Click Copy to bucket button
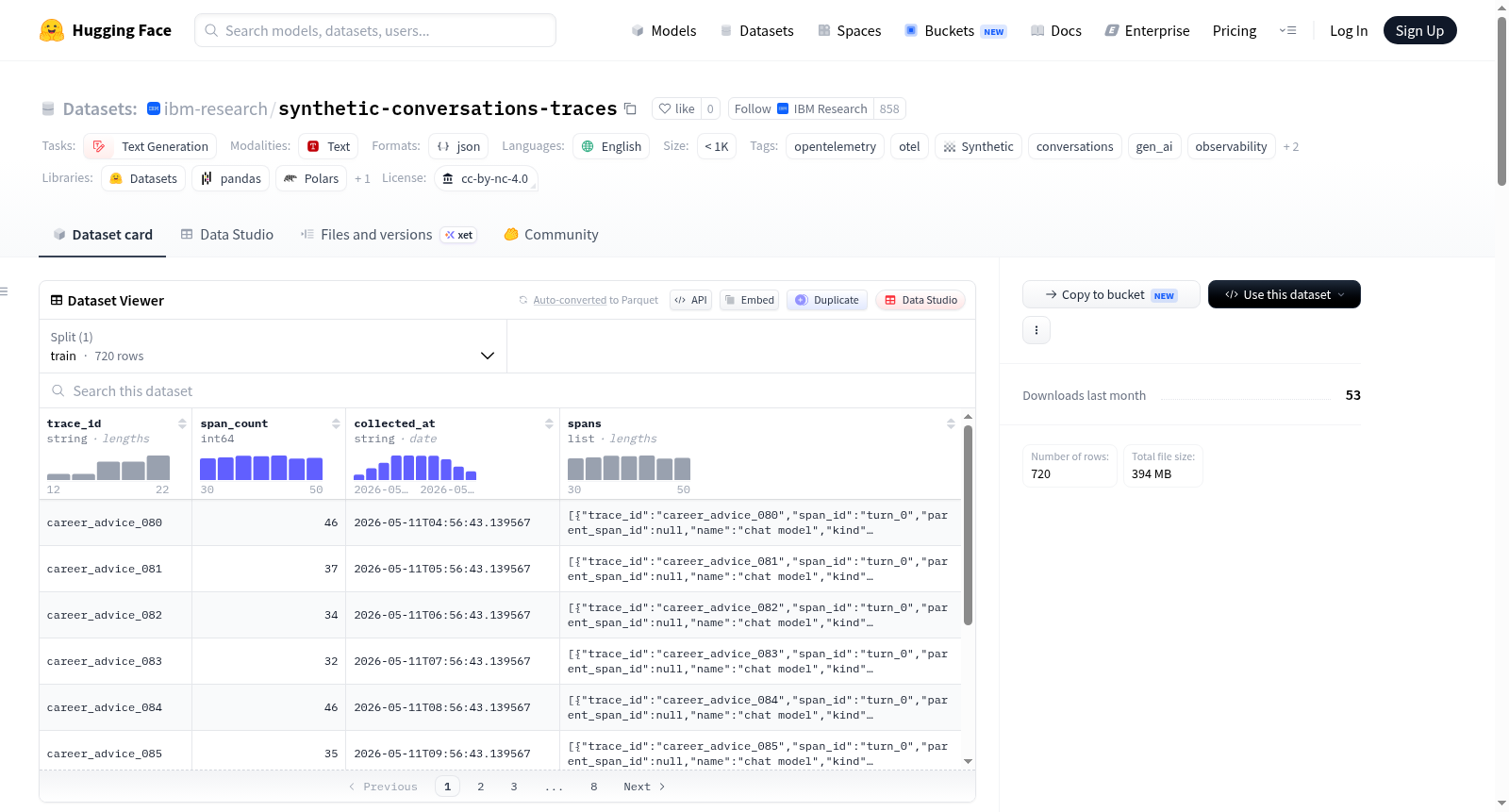 (1111, 294)
